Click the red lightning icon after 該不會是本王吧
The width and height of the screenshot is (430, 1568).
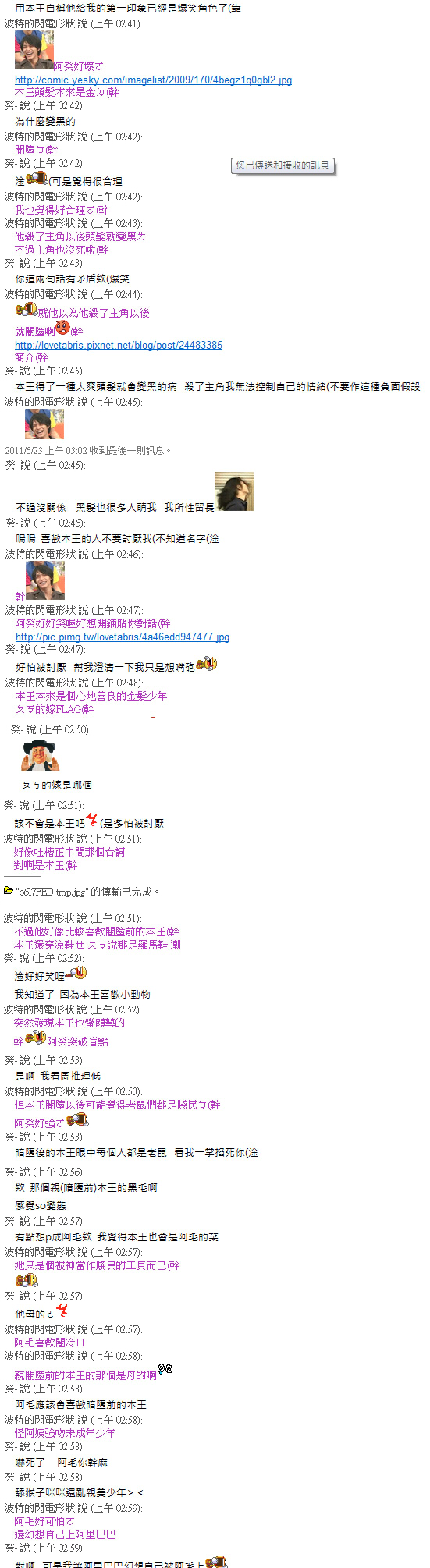coord(92,819)
